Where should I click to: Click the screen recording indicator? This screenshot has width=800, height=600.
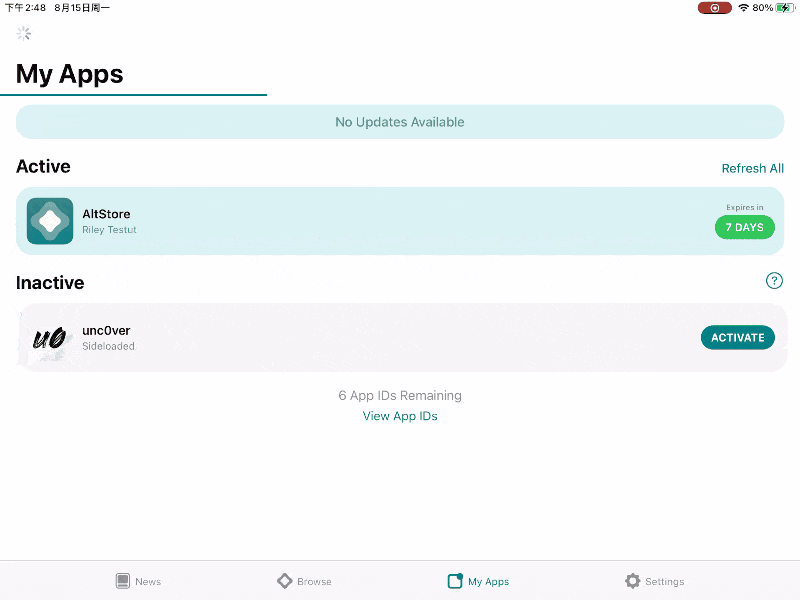[714, 8]
